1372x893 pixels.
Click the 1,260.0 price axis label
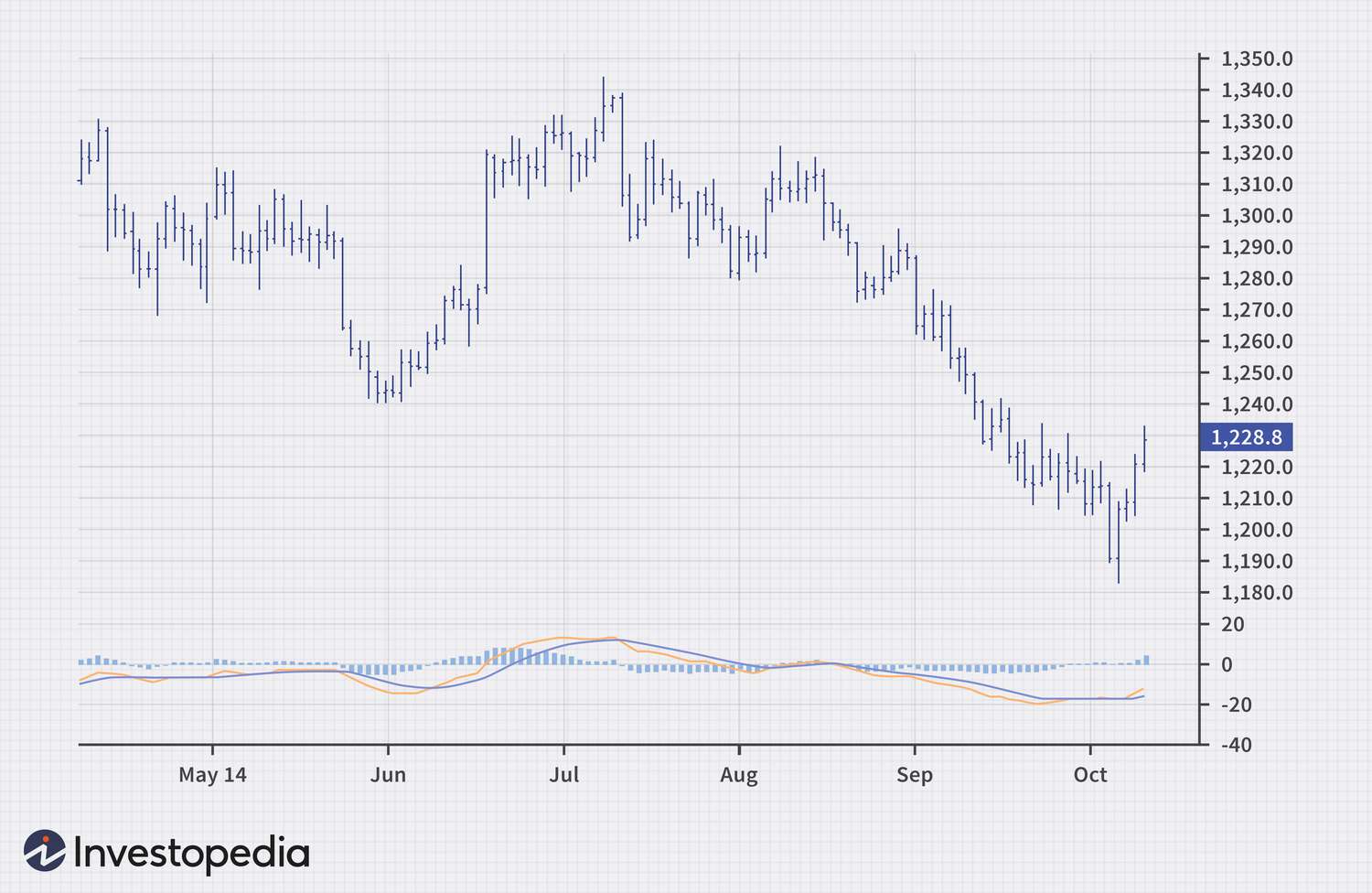pyautogui.click(x=1258, y=341)
